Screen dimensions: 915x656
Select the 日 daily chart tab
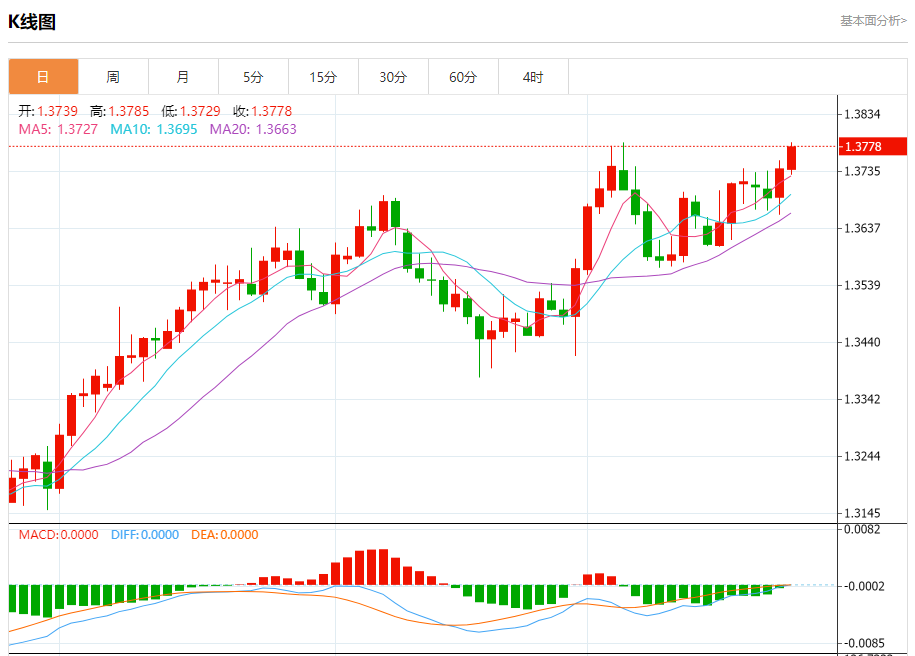(x=43, y=77)
